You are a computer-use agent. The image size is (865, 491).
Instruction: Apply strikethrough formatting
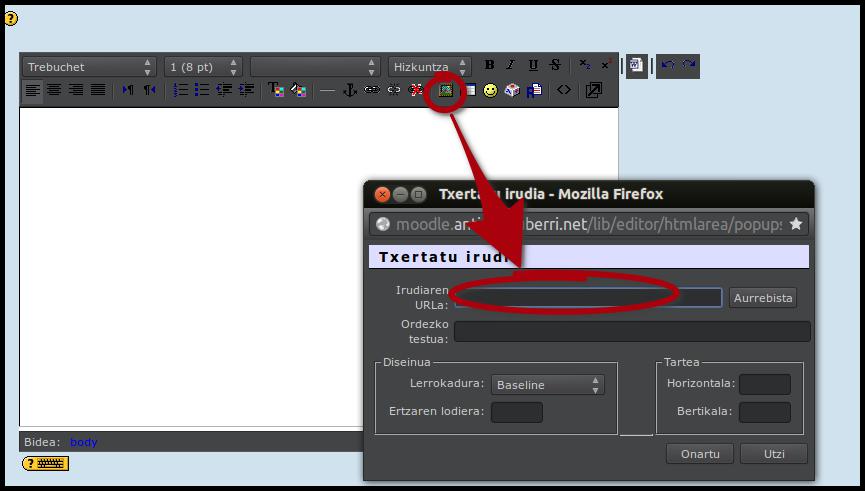555,66
